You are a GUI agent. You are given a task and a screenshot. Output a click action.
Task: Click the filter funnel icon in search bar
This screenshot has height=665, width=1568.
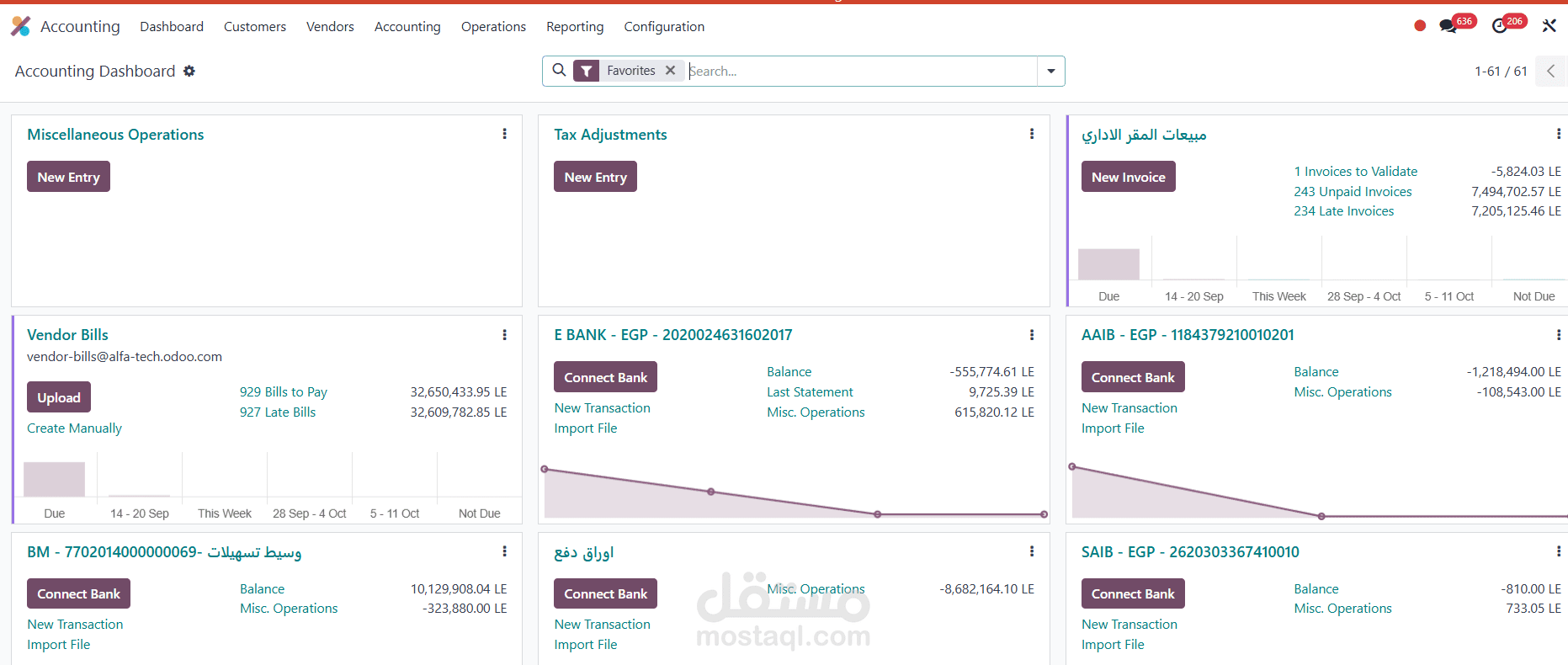(587, 72)
